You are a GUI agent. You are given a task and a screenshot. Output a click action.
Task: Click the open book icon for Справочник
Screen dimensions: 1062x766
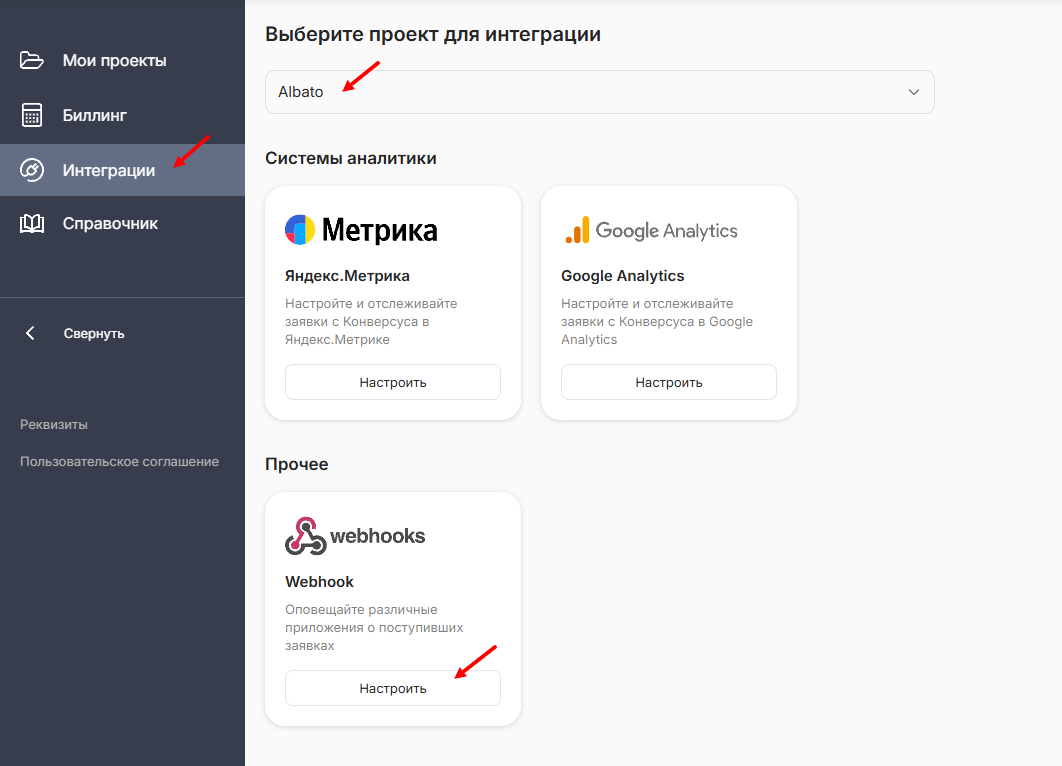pos(32,224)
